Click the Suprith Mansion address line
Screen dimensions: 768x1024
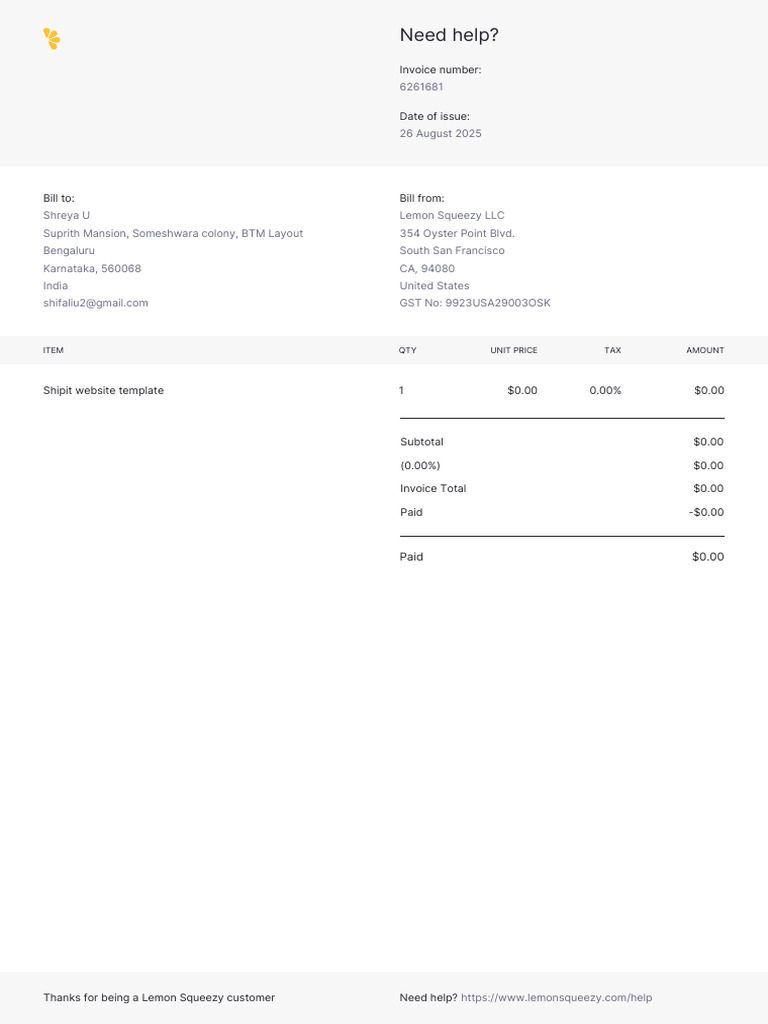tap(173, 233)
